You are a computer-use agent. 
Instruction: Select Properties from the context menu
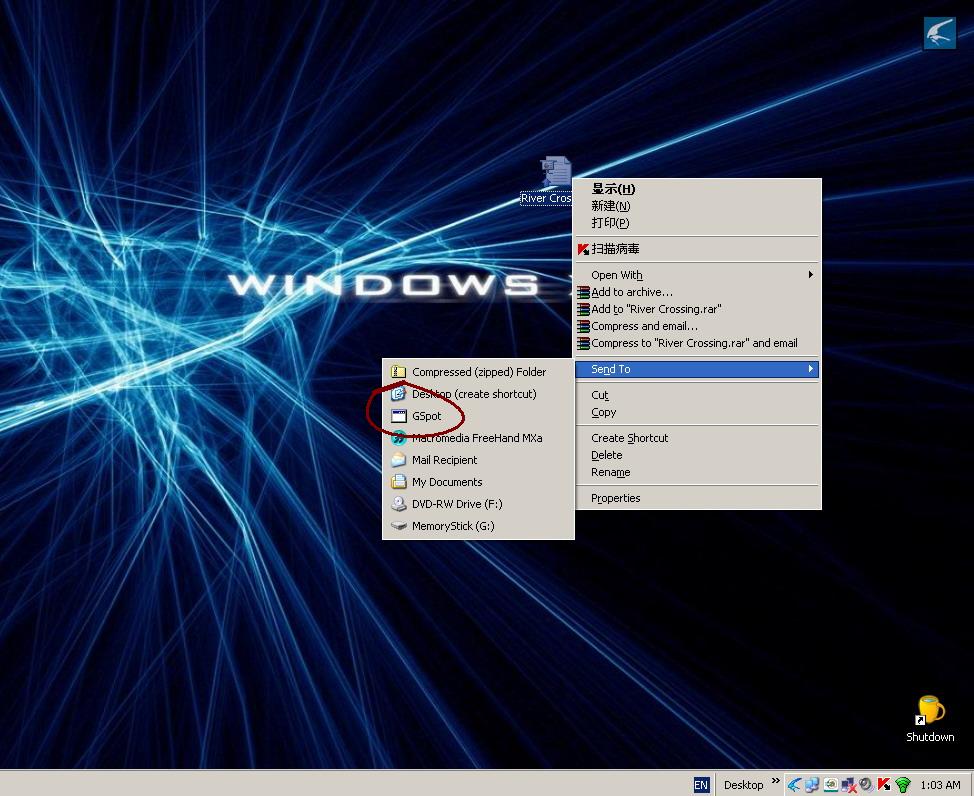[x=614, y=497]
